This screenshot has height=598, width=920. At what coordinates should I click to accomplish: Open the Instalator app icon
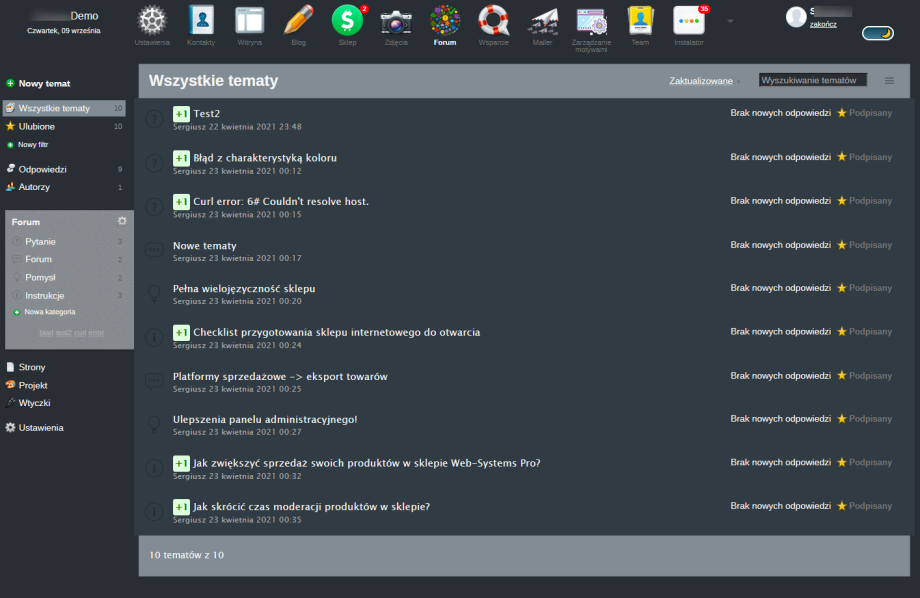click(x=688, y=21)
